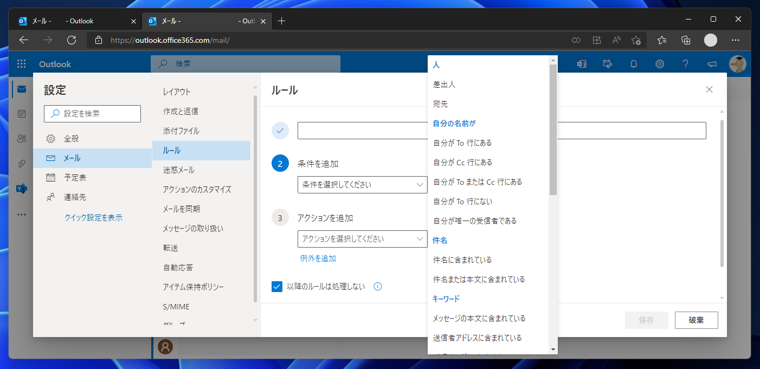The image size is (760, 369).
Task: Open the account profile picture
Action: pyautogui.click(x=737, y=64)
